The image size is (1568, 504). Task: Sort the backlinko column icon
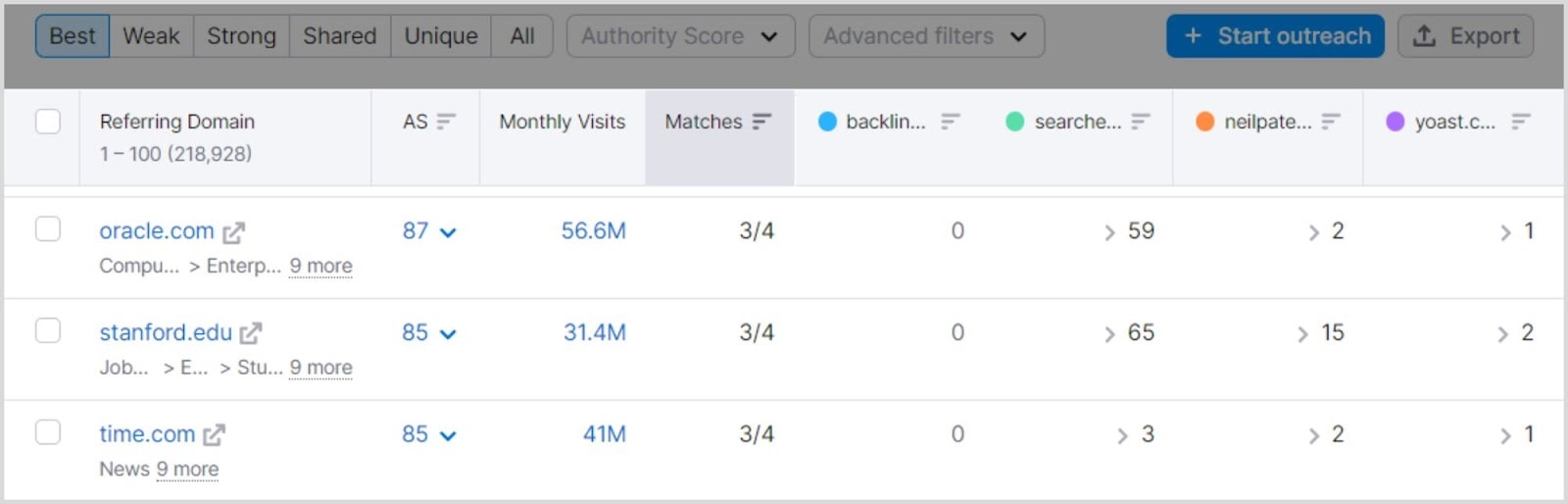pos(950,122)
